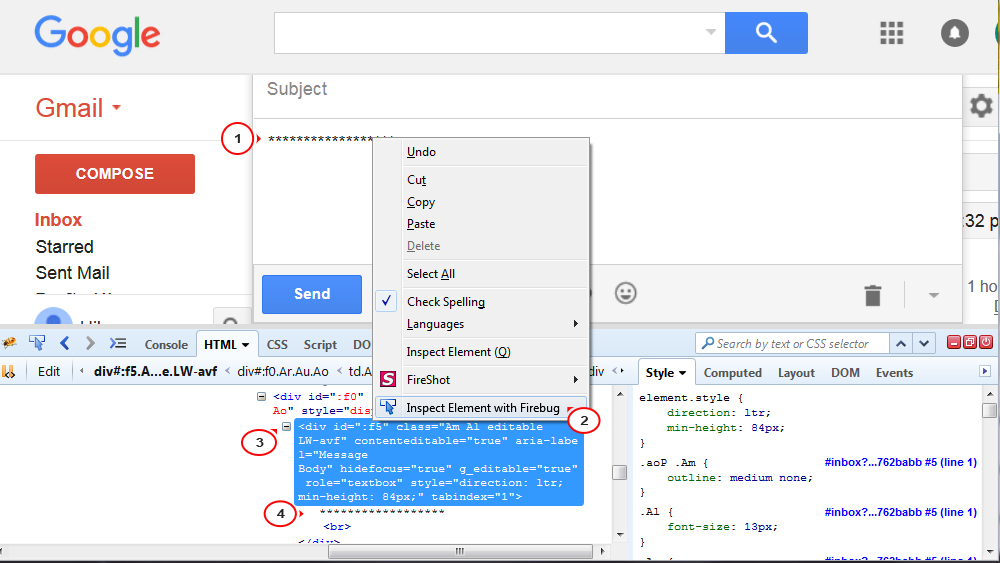The width and height of the screenshot is (1000, 563).
Task: Open the Google apps grid
Action: pos(892,33)
